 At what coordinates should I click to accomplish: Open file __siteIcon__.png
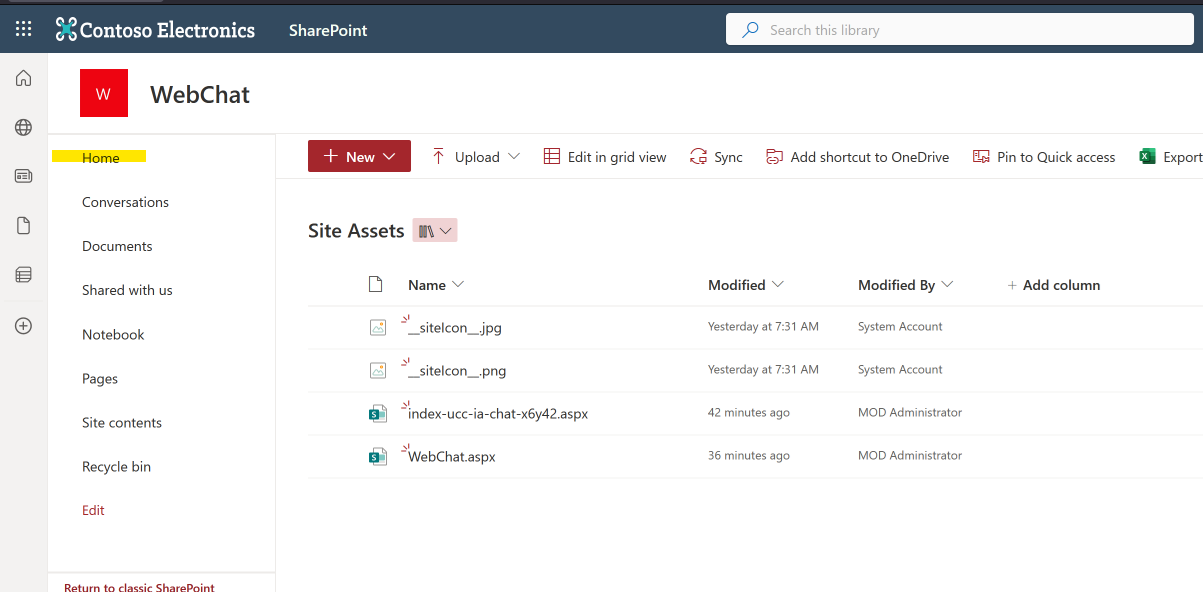(457, 371)
